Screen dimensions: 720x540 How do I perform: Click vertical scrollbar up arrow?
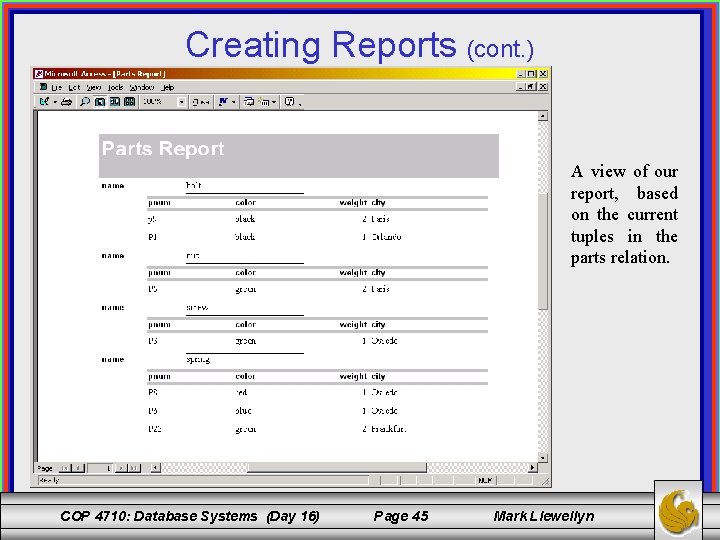pos(543,116)
